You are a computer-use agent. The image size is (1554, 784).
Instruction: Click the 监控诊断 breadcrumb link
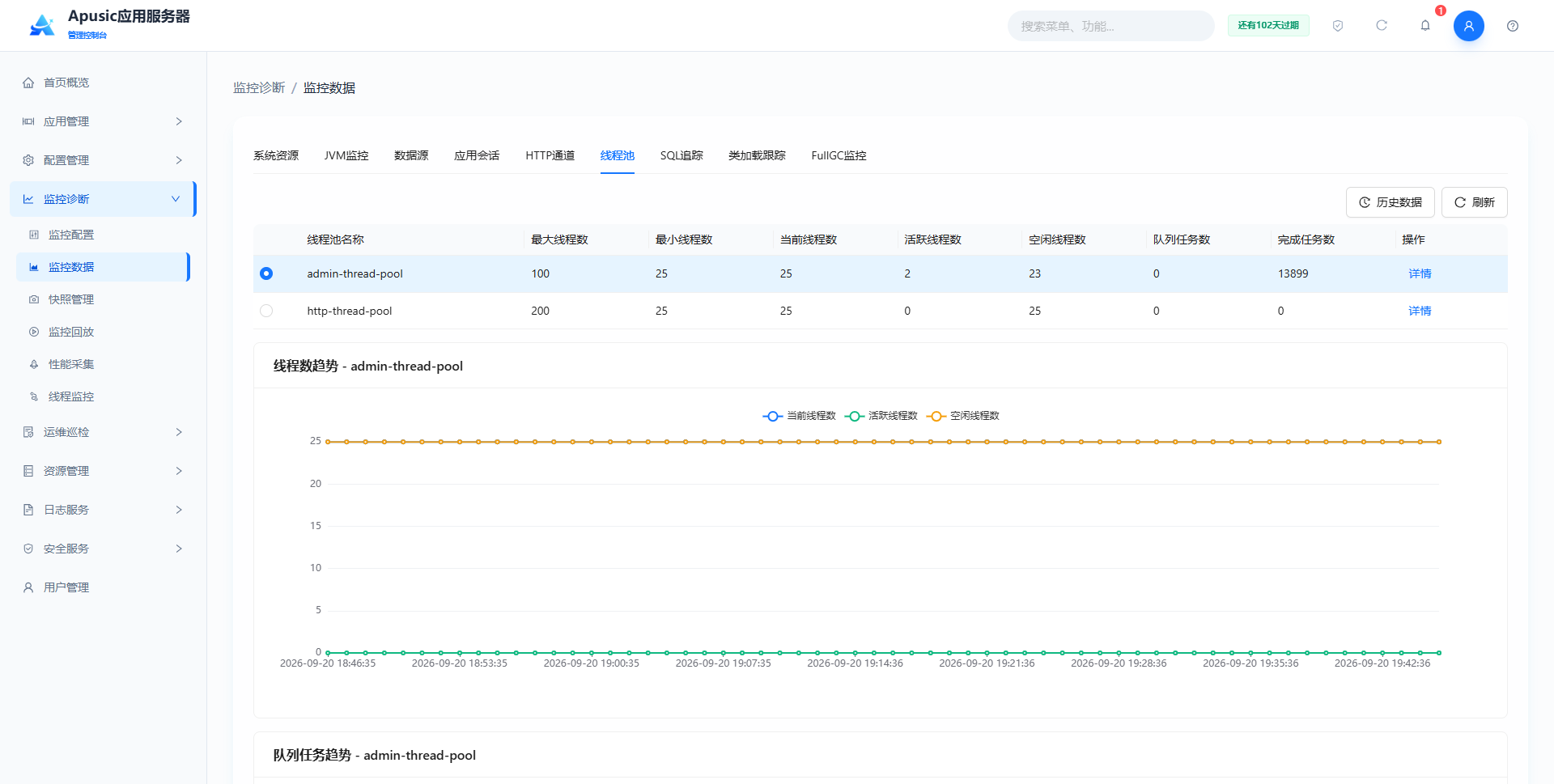coord(259,87)
